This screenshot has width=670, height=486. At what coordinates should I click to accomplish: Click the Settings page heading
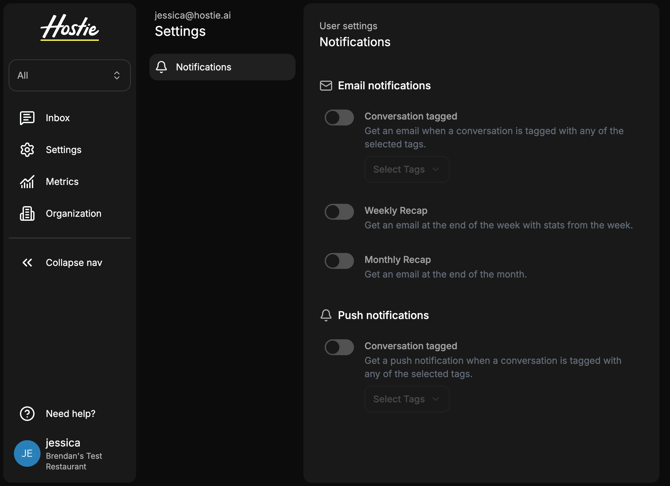180,31
